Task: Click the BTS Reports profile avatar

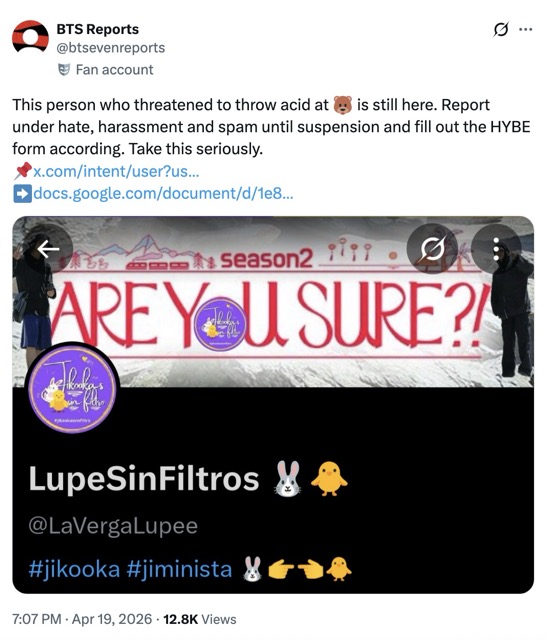Action: pyautogui.click(x=31, y=37)
